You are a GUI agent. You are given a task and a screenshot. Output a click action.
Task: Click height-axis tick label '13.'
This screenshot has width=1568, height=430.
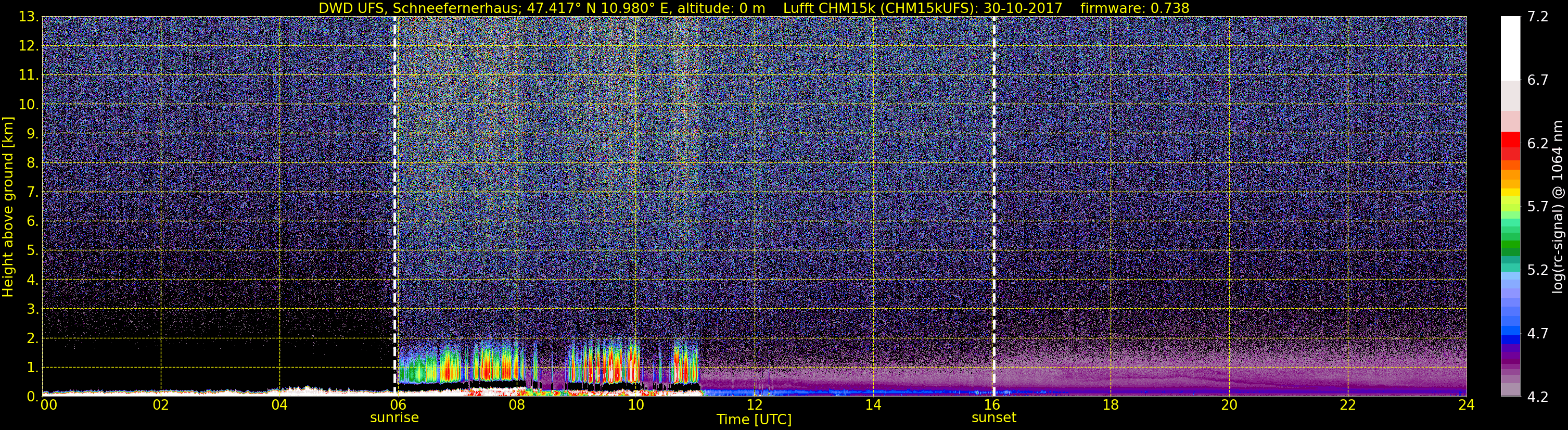point(29,17)
